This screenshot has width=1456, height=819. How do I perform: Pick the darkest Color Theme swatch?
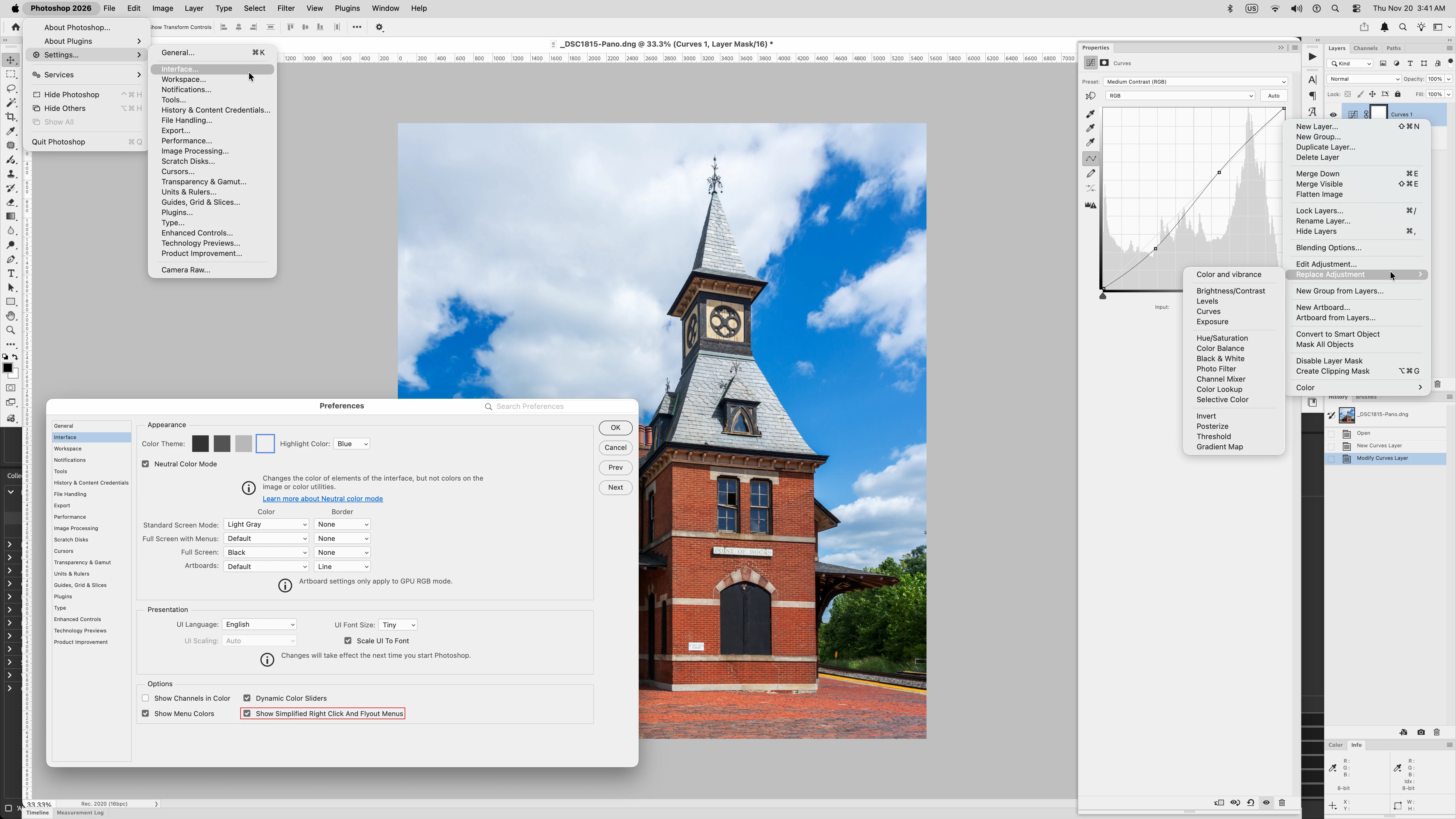(200, 444)
